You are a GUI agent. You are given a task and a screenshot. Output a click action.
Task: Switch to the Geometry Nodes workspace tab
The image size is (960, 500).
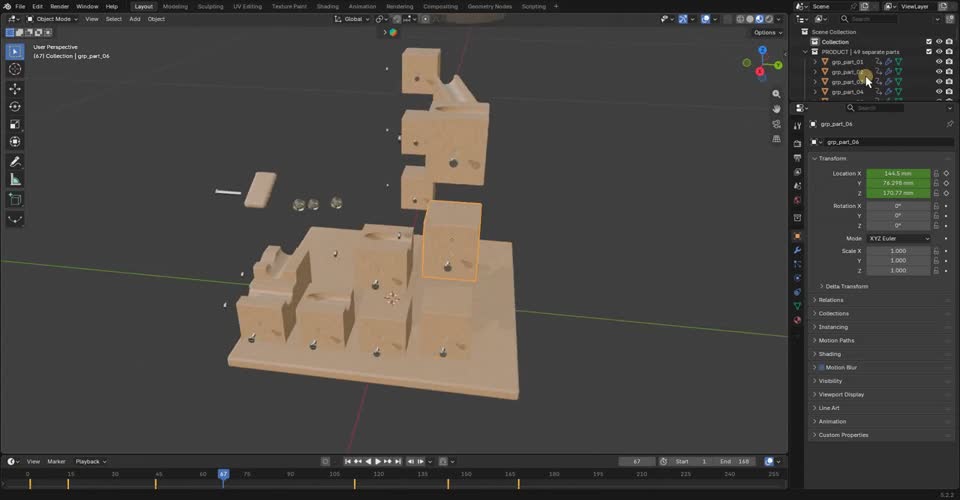(489, 6)
